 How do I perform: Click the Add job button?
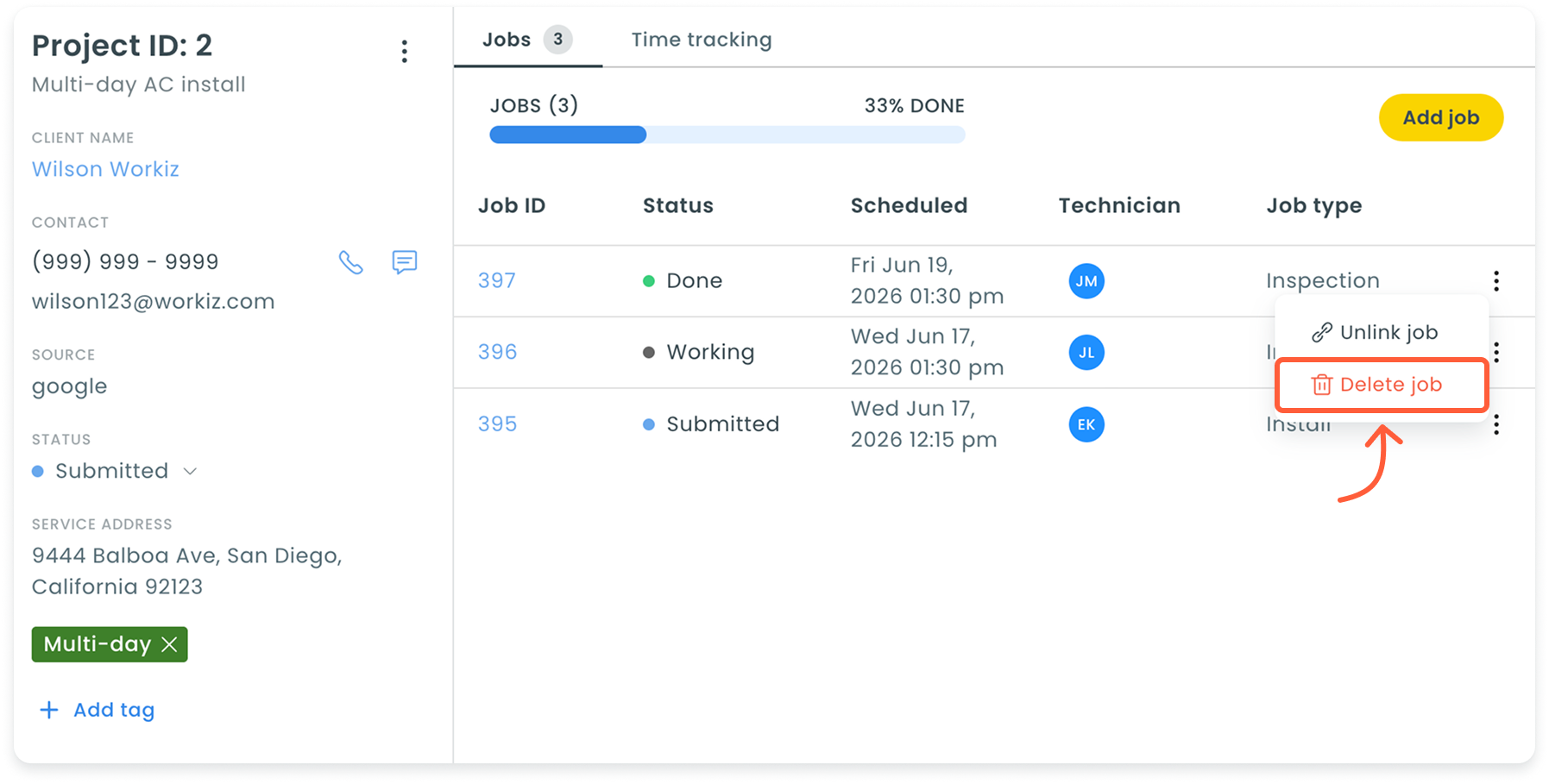(1441, 117)
